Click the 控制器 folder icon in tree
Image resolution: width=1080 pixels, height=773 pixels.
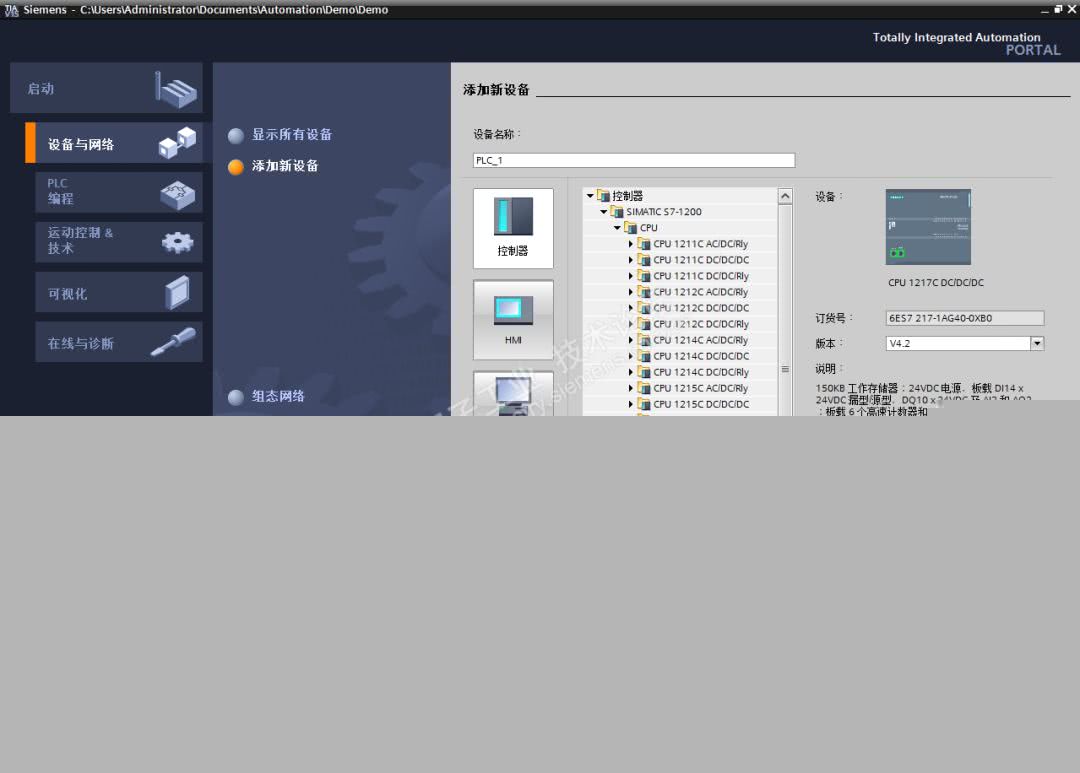(x=603, y=196)
